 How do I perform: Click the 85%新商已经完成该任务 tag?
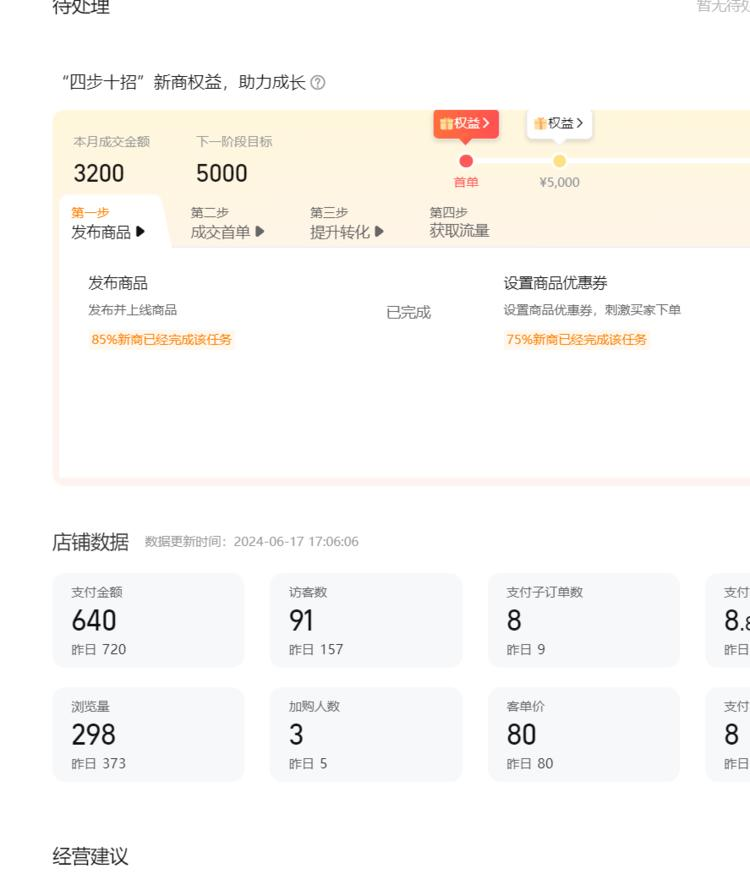pyautogui.click(x=161, y=339)
